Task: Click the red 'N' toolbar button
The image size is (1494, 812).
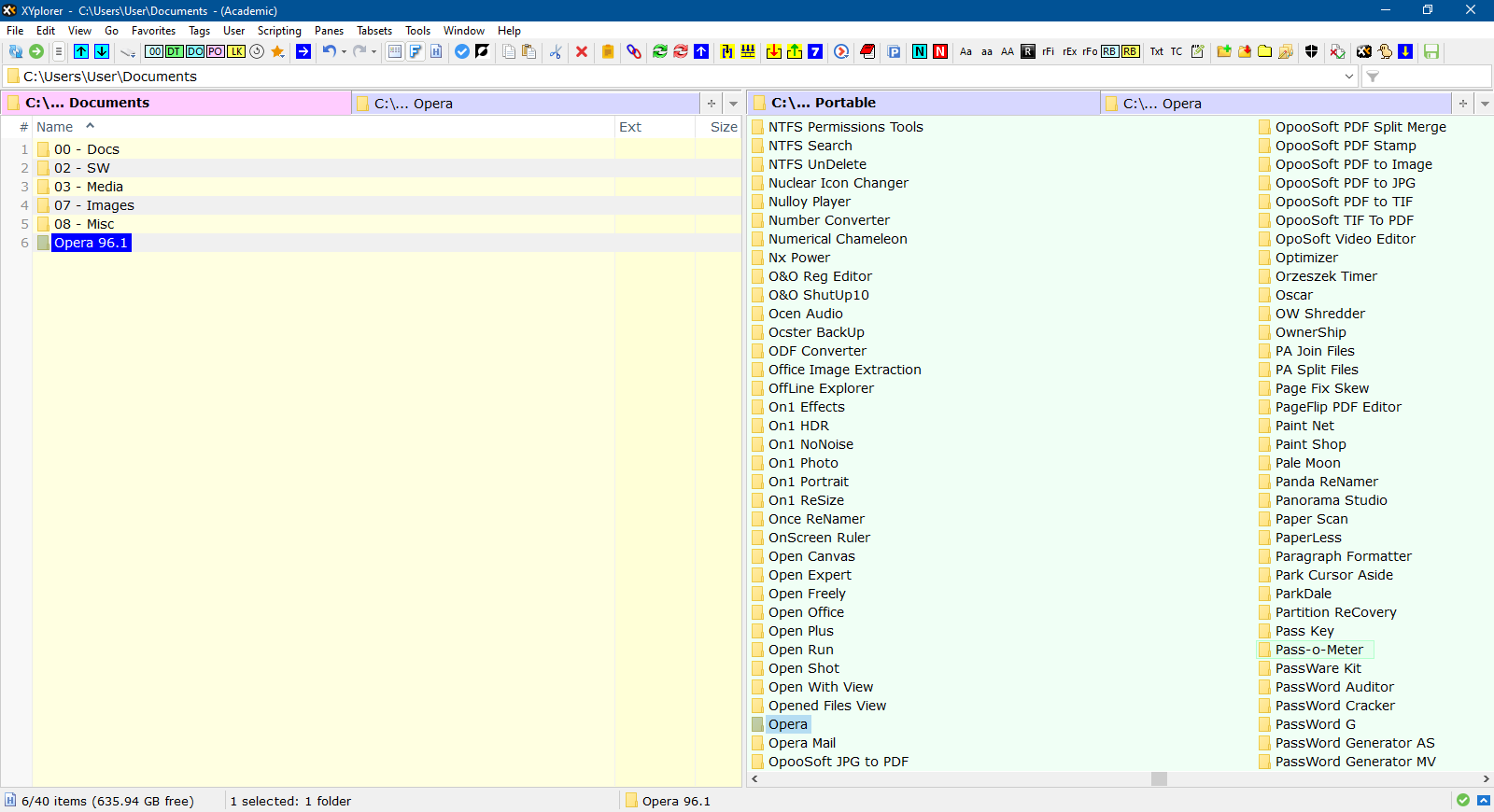Action: pos(940,51)
